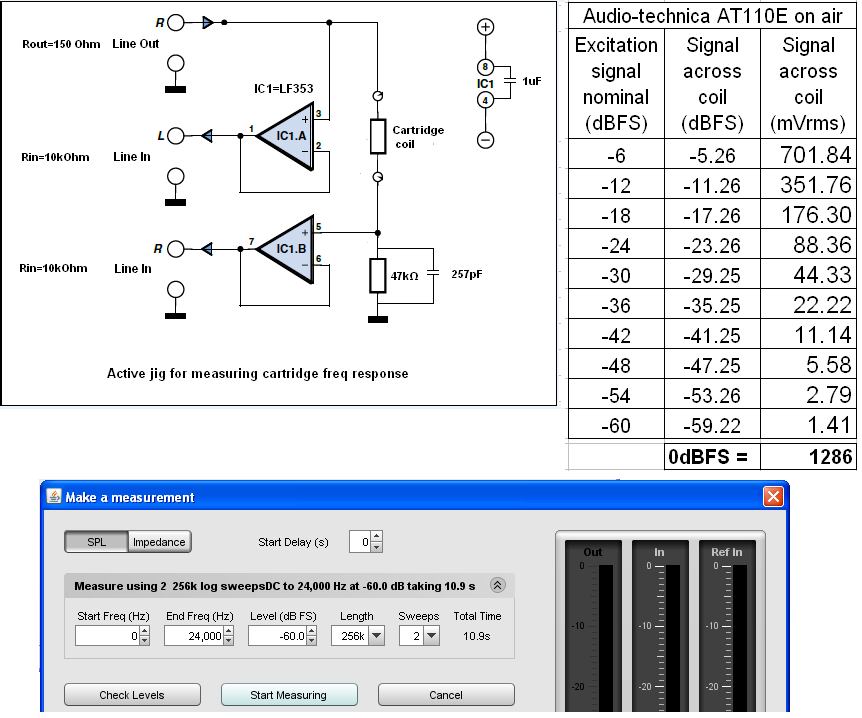Click table title 'Audio-technica AT110E on air'
Image resolution: width=862 pixels, height=718 pixels.
click(x=712, y=16)
